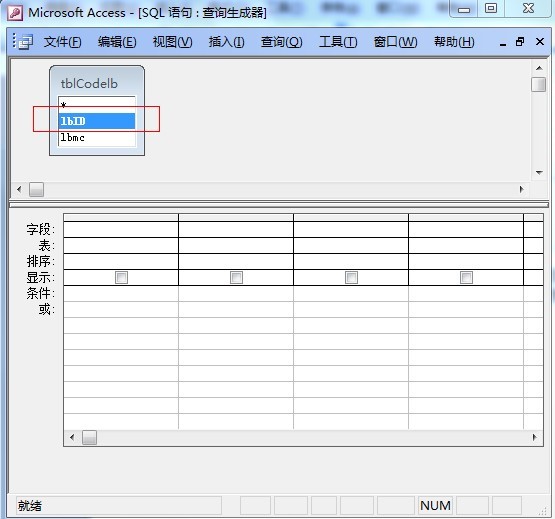Click the table pane scroll down arrow
The image size is (555, 519).
tap(539, 173)
